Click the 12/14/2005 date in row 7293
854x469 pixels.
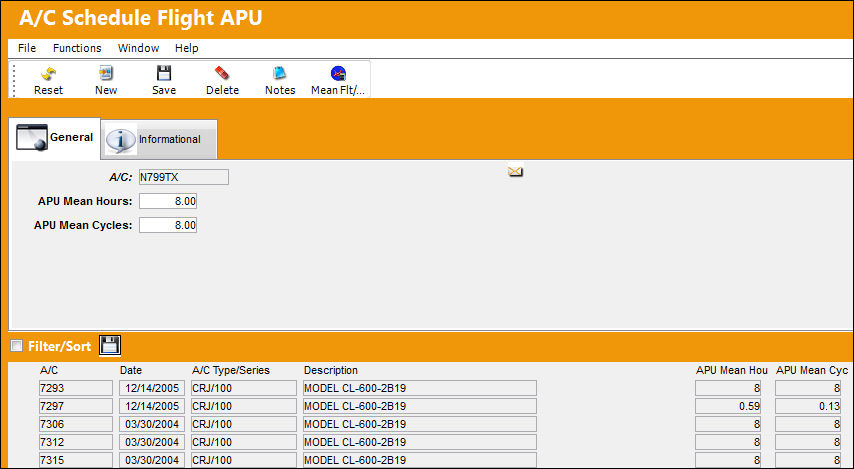(152, 388)
